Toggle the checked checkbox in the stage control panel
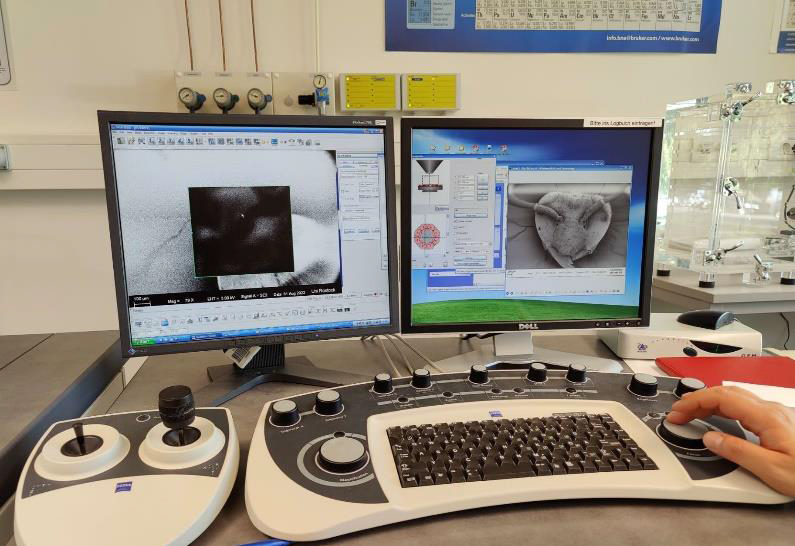Screen dimensions: 795x546 pos(456,222)
